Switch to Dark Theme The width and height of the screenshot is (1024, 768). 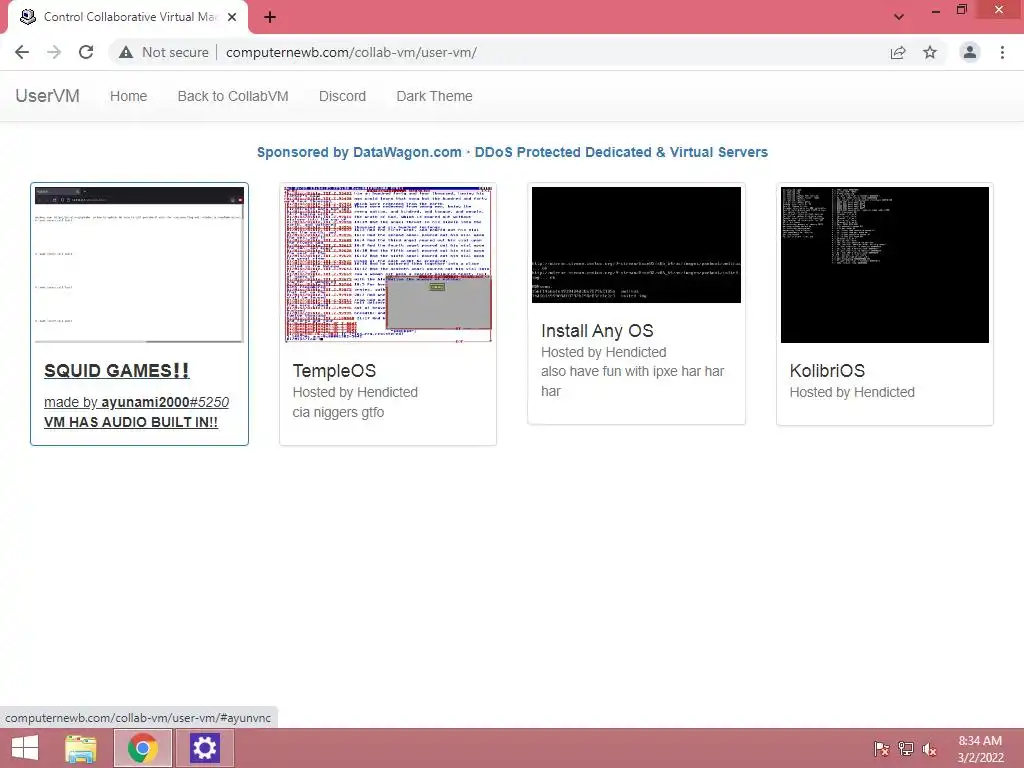(434, 96)
